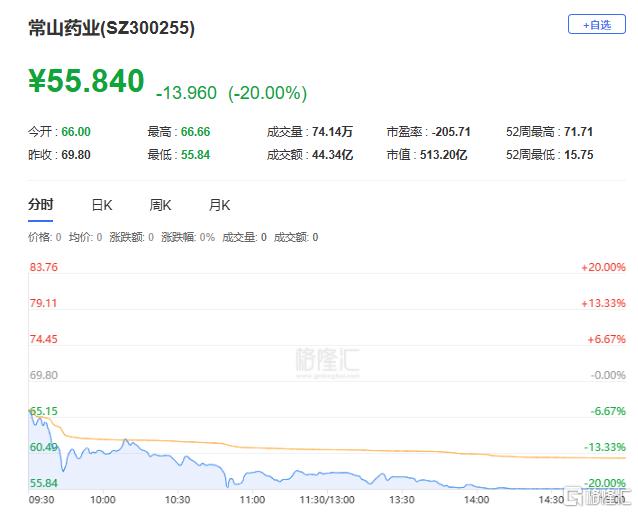Click the -0.00% axis label
The height and width of the screenshot is (513, 638).
tap(608, 375)
